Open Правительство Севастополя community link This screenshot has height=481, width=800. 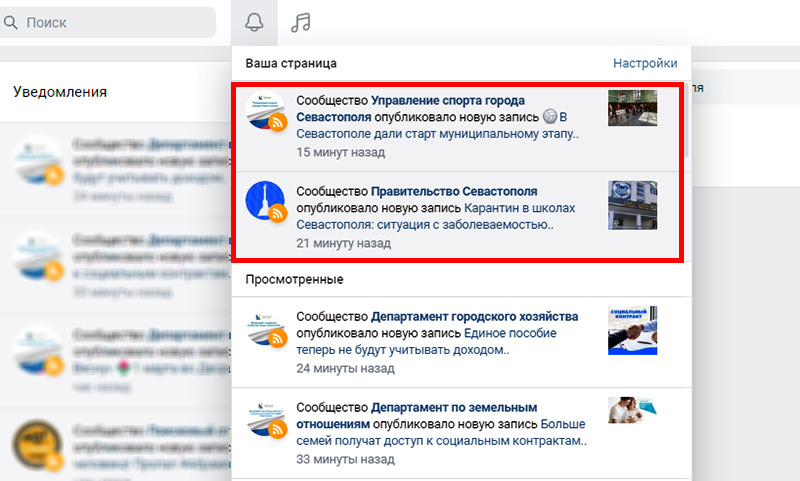pos(454,191)
